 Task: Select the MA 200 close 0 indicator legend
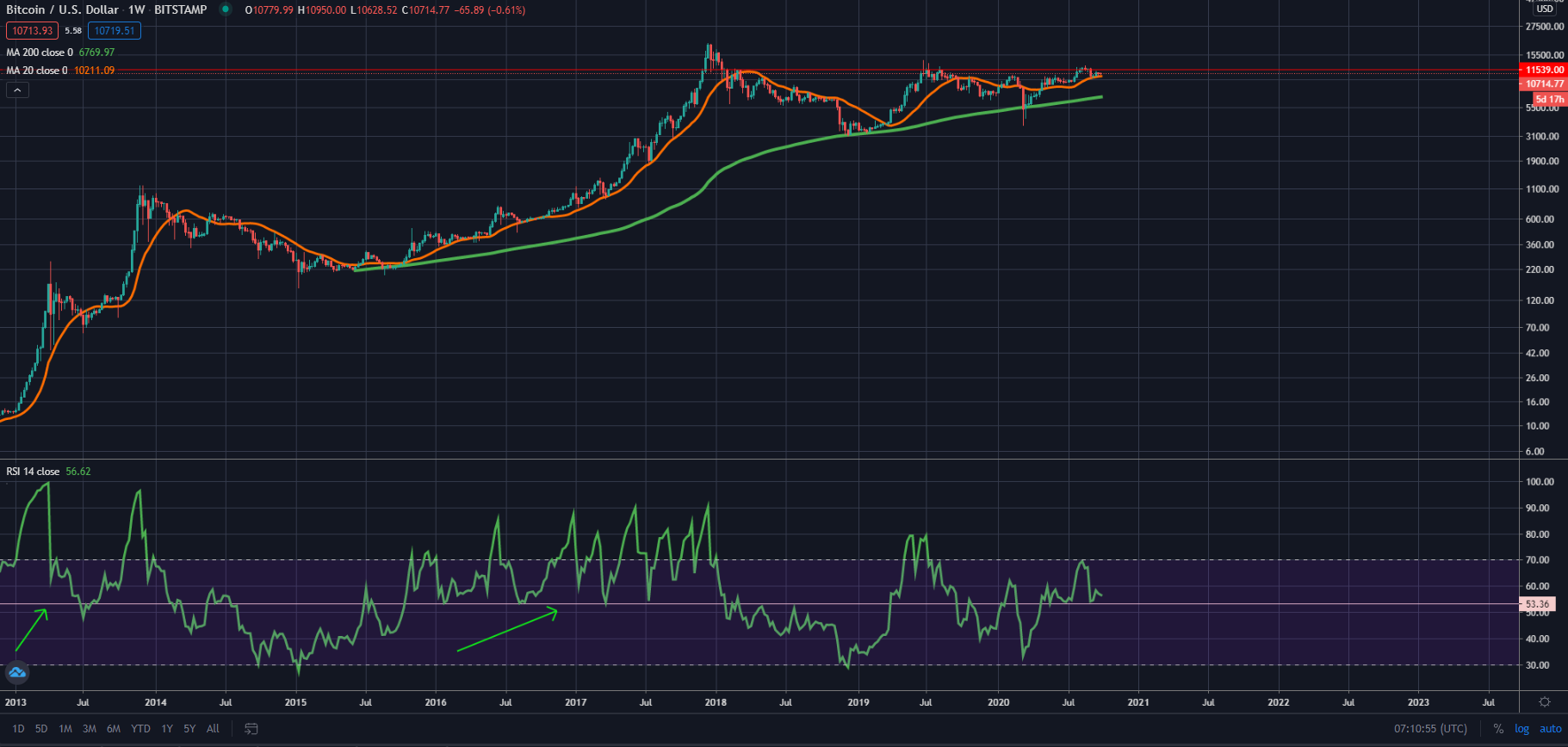pyautogui.click(x=40, y=52)
